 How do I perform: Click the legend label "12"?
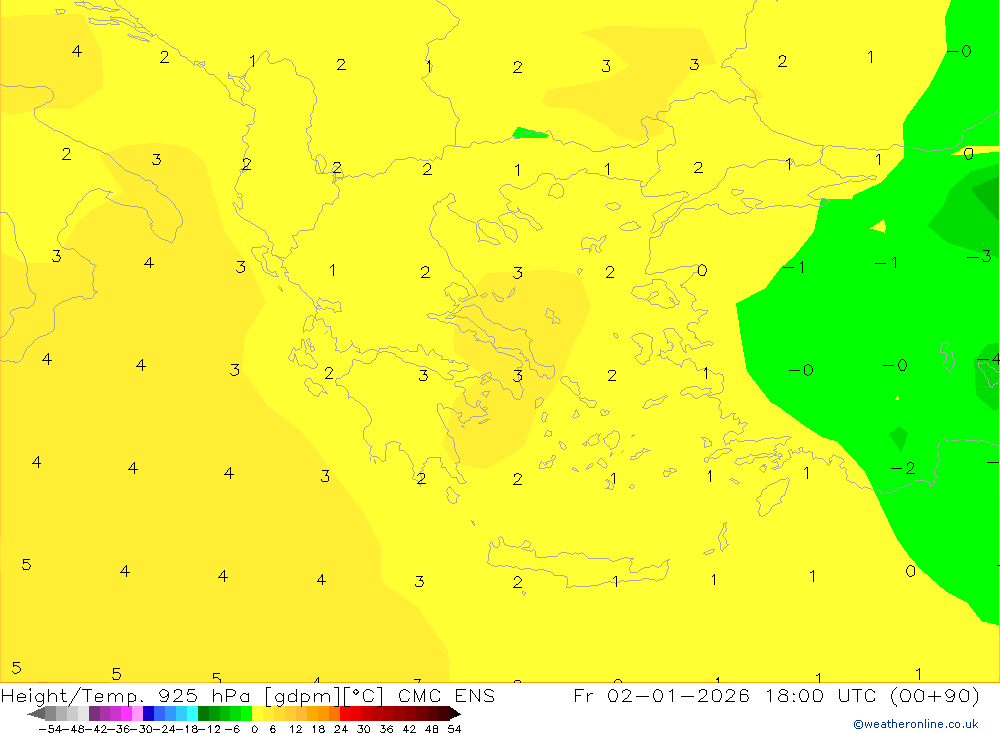coord(295,729)
